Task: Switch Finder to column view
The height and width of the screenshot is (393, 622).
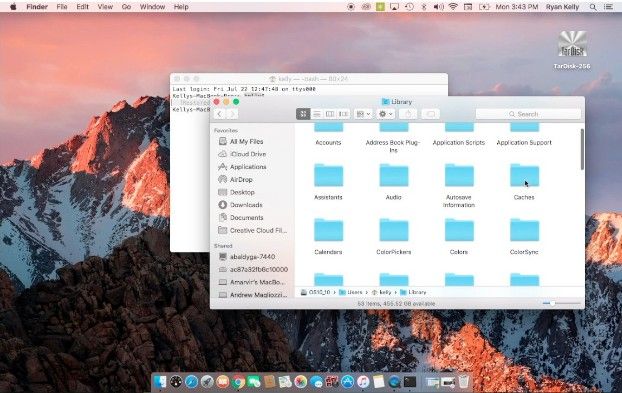Action: pos(330,114)
